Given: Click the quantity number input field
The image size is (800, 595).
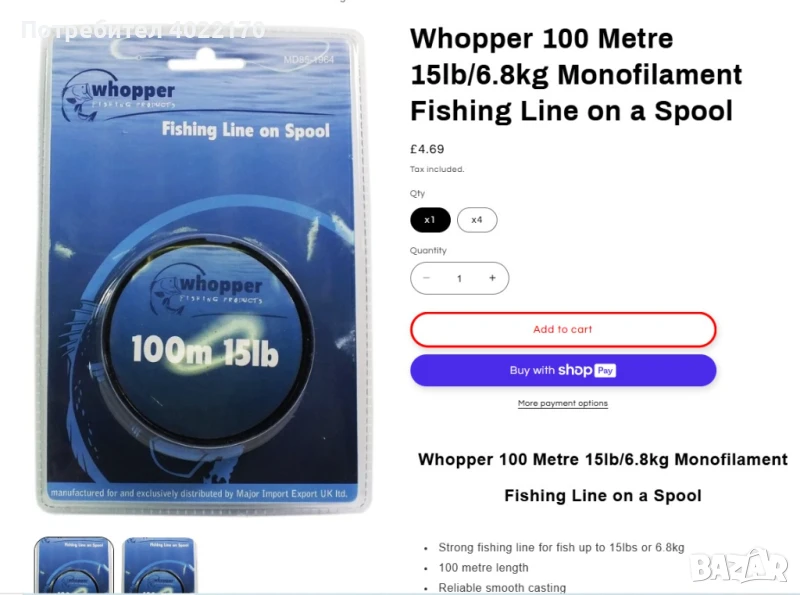Looking at the screenshot, I should point(459,278).
